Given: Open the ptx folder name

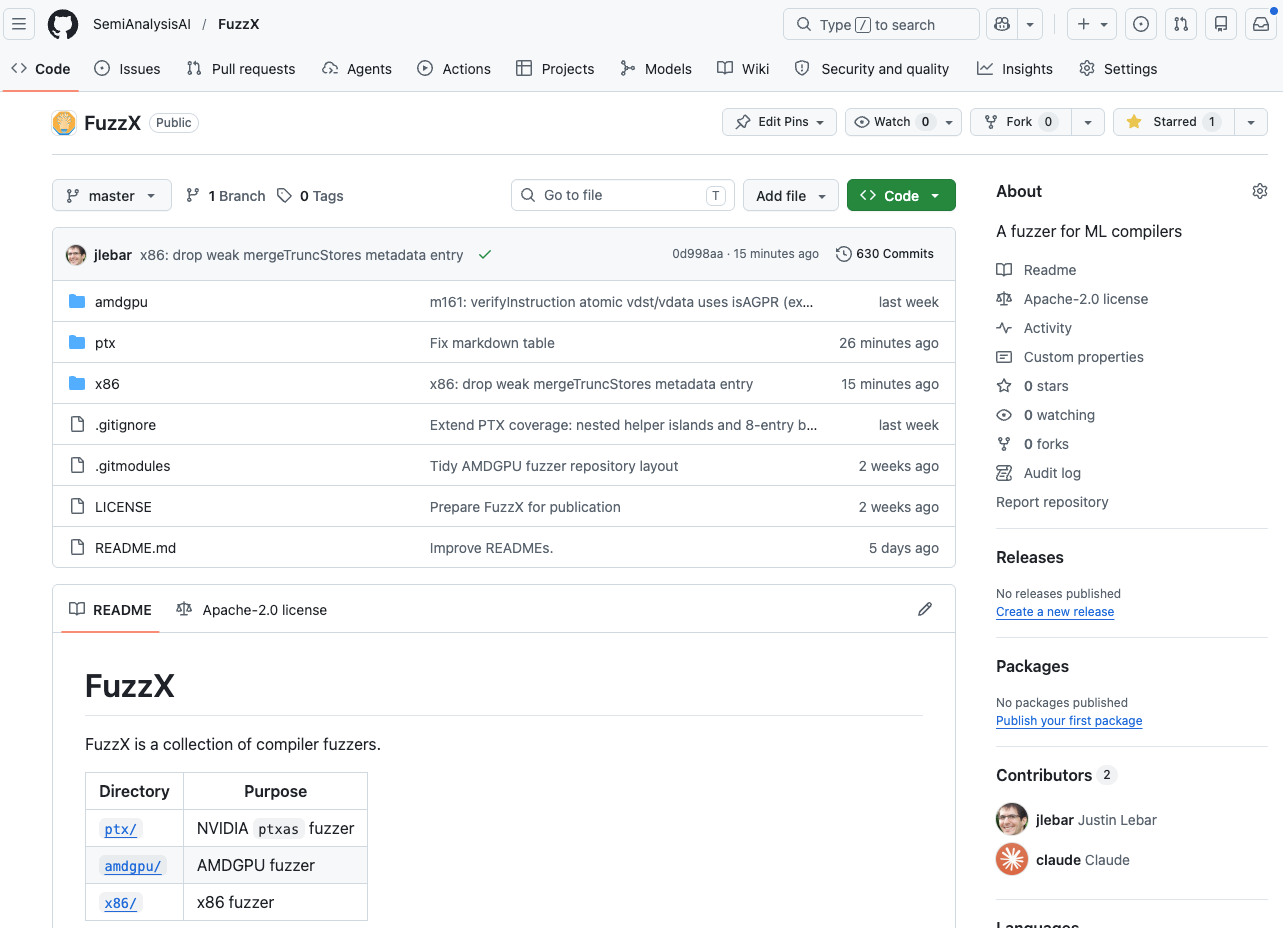Looking at the screenshot, I should tap(105, 343).
